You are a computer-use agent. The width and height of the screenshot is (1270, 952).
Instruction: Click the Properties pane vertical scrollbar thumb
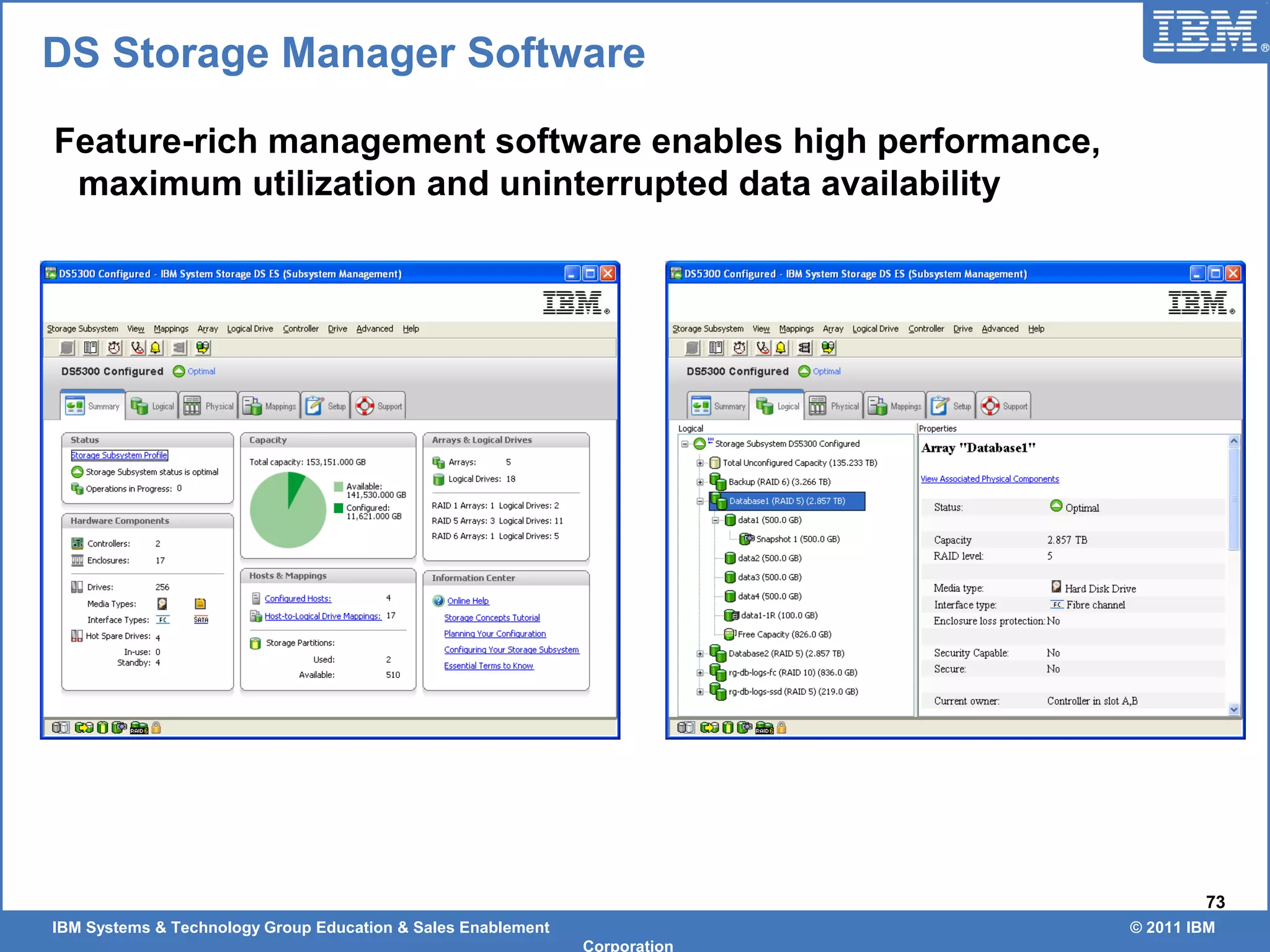coord(1234,499)
